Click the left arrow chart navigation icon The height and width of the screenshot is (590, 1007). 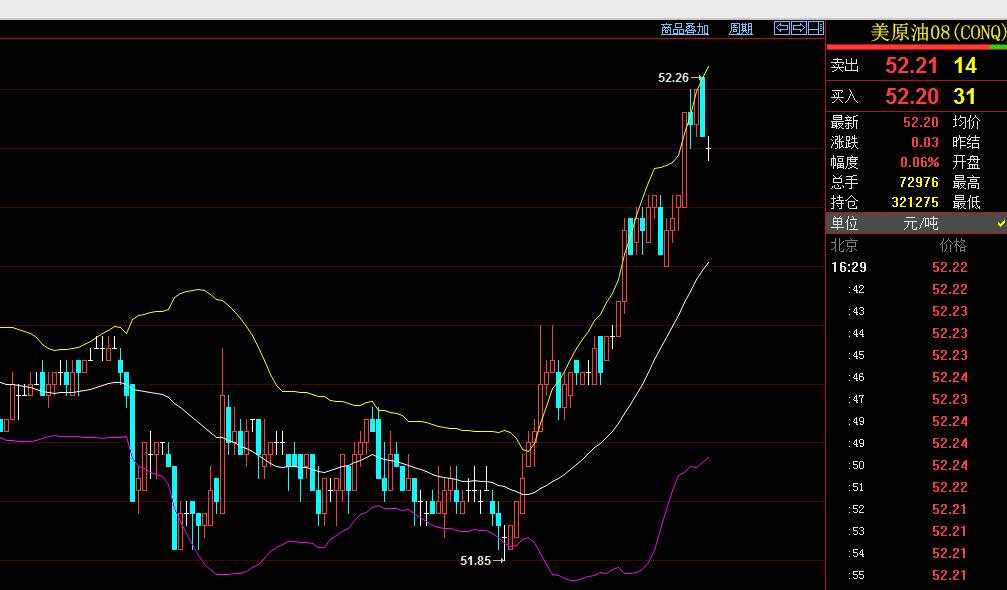(782, 28)
